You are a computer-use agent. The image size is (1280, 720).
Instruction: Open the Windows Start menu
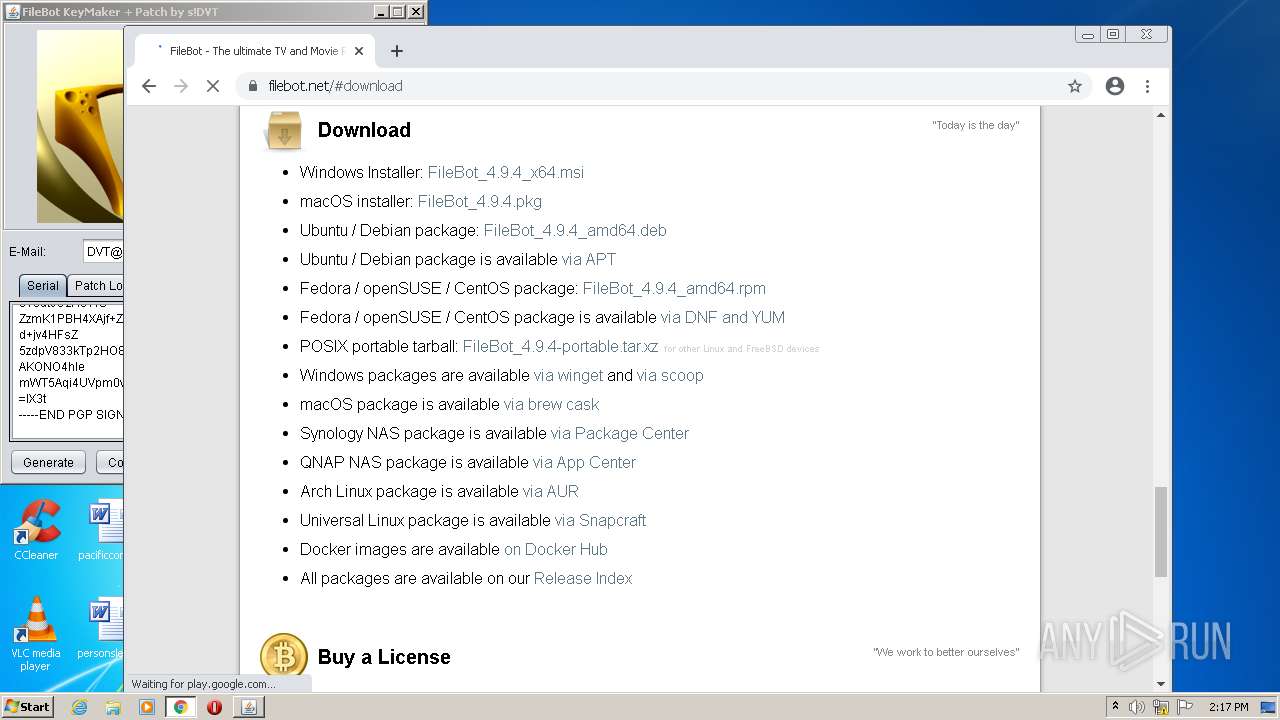pyautogui.click(x=27, y=707)
